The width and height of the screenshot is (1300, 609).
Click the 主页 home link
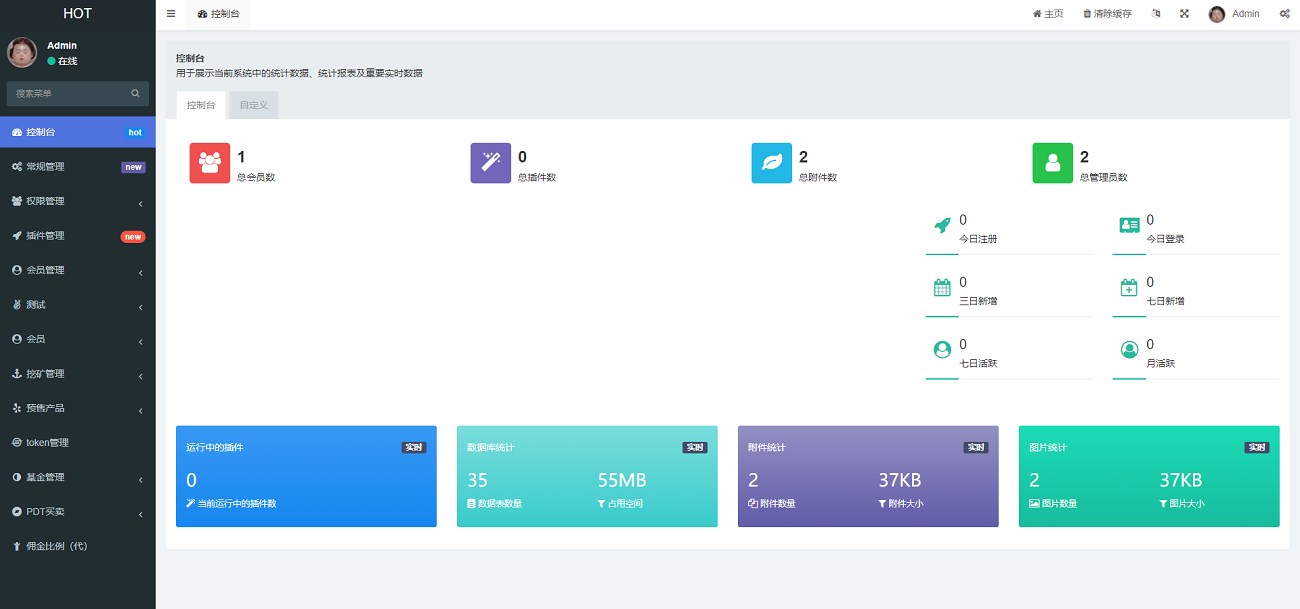(x=1048, y=14)
